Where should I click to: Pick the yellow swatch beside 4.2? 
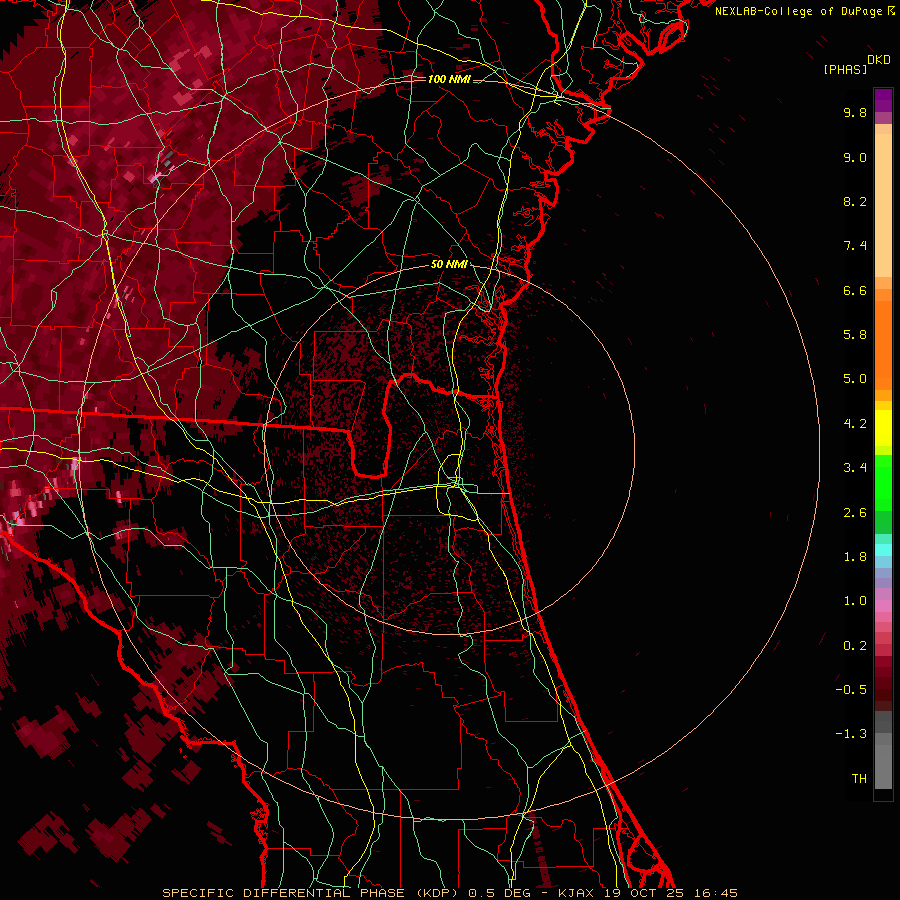[x=883, y=426]
